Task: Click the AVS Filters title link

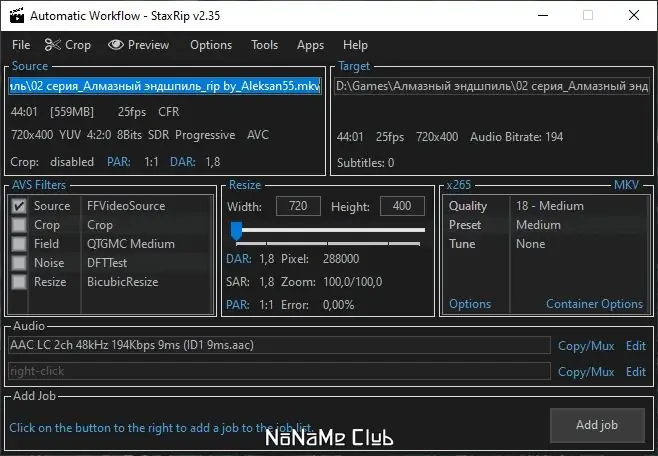Action: pos(39,185)
